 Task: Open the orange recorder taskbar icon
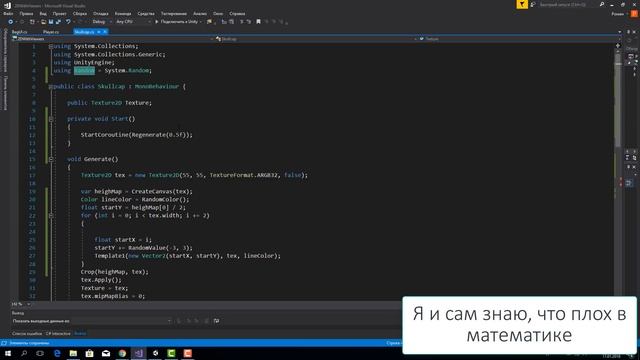point(188,353)
